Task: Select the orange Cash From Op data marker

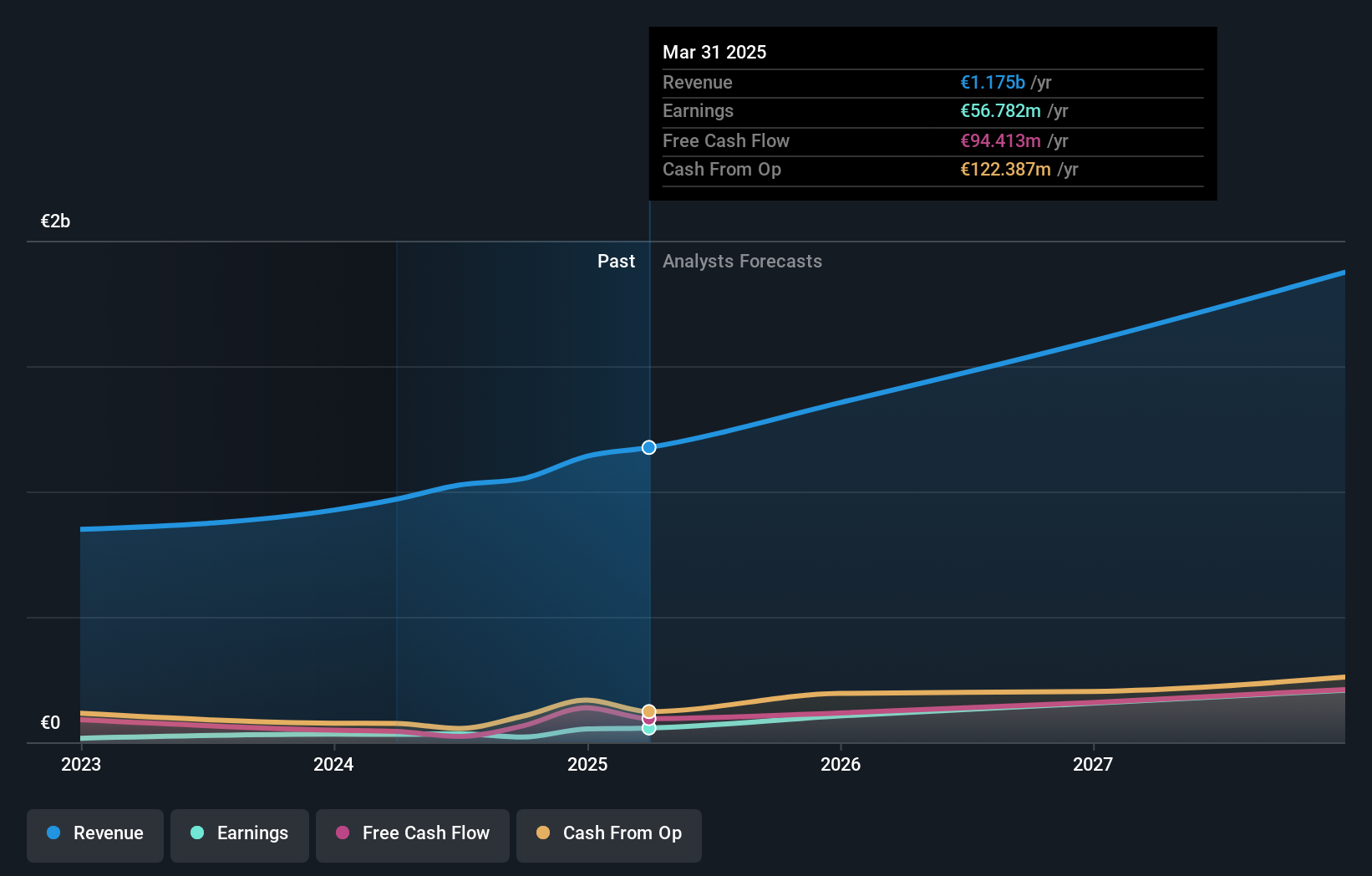Action: point(649,711)
